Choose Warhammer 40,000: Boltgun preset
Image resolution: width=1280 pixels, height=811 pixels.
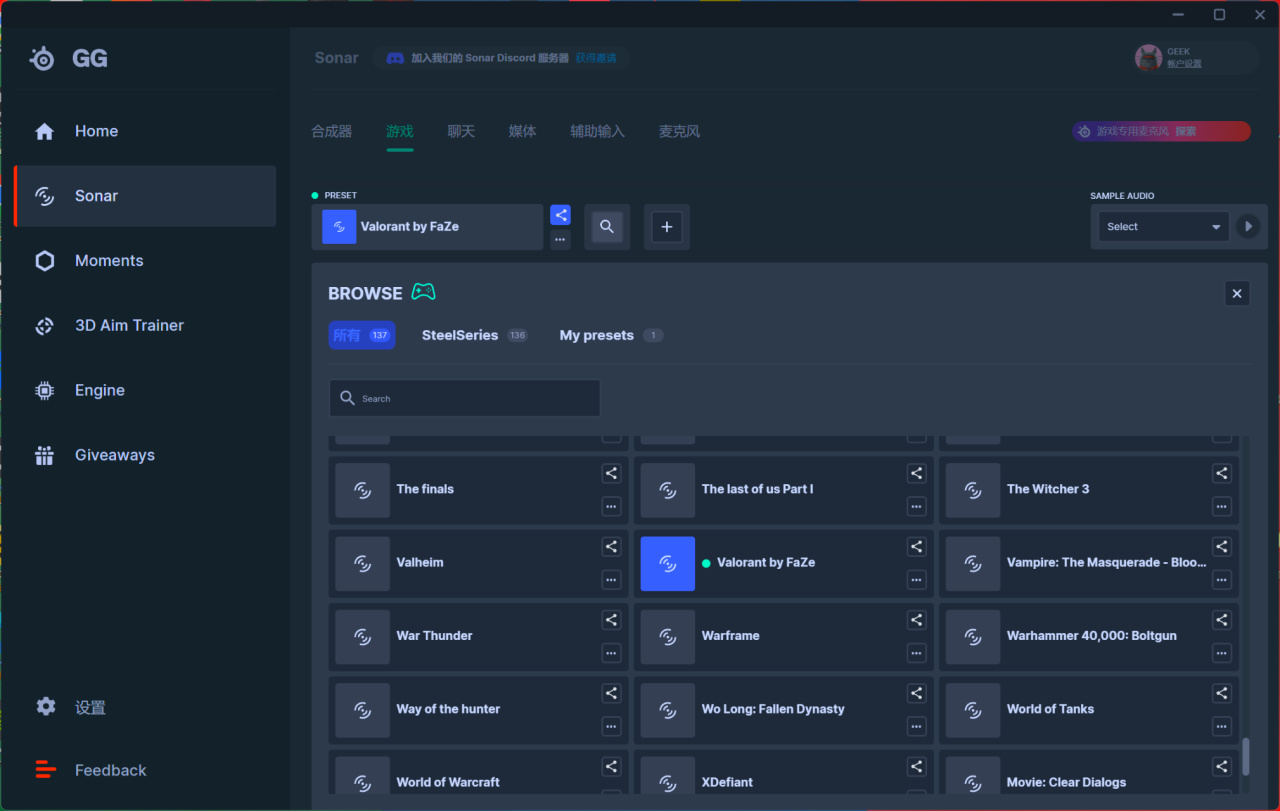pyautogui.click(x=1089, y=636)
